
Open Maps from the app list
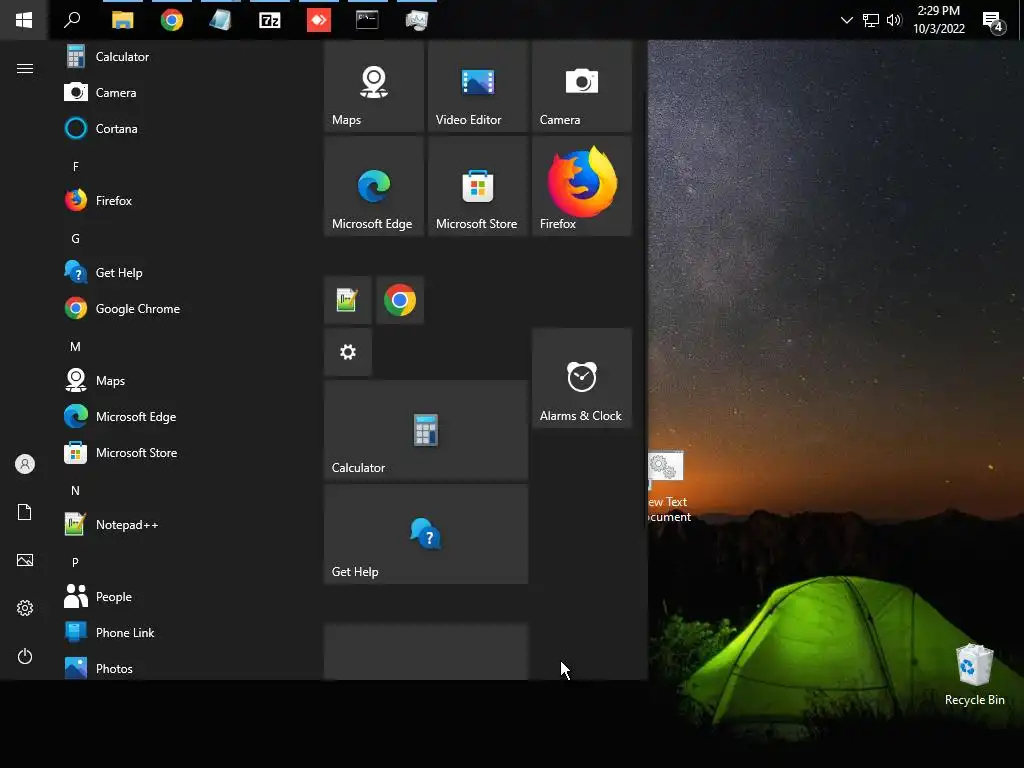[186, 380]
